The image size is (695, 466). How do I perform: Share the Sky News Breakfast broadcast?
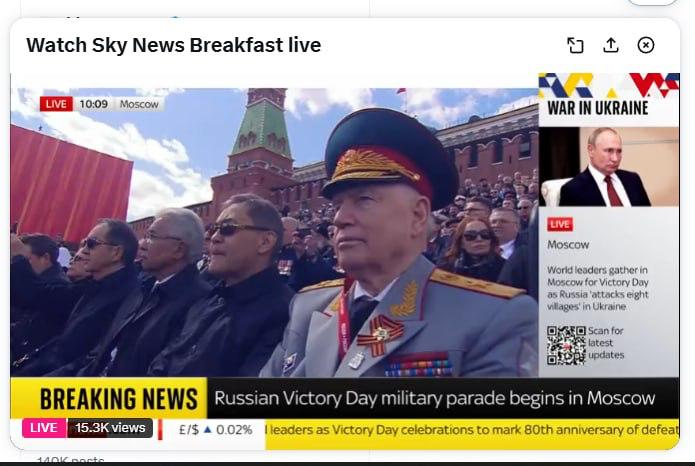click(x=611, y=45)
